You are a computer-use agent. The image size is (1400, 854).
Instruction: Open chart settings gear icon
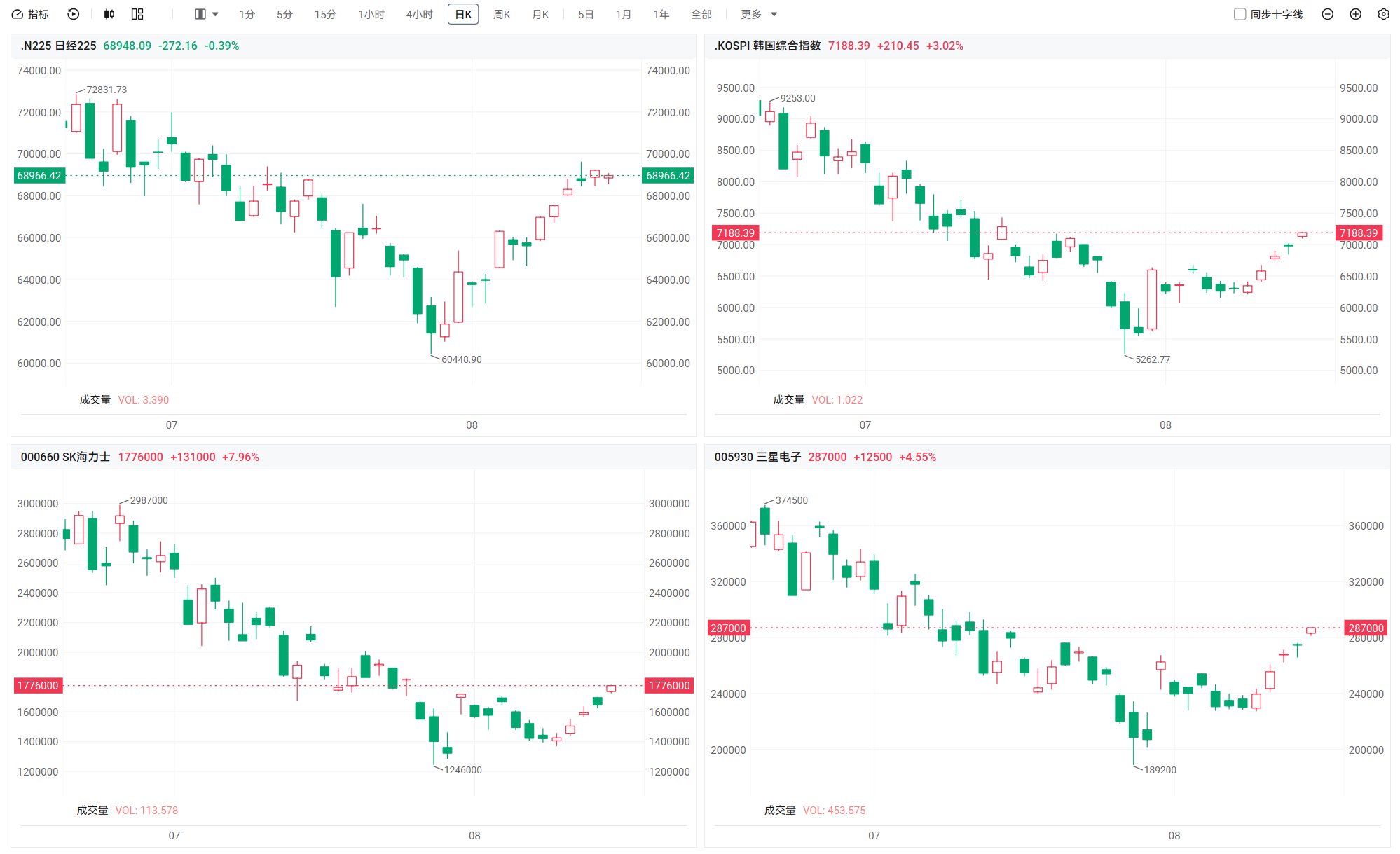[x=1383, y=14]
